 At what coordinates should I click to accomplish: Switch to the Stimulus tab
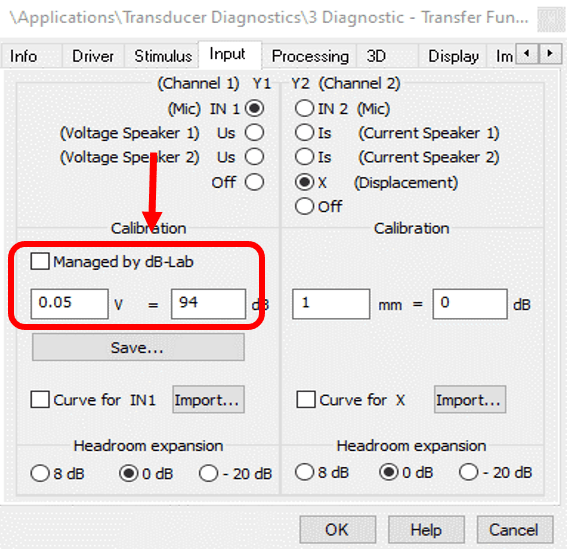tap(163, 56)
